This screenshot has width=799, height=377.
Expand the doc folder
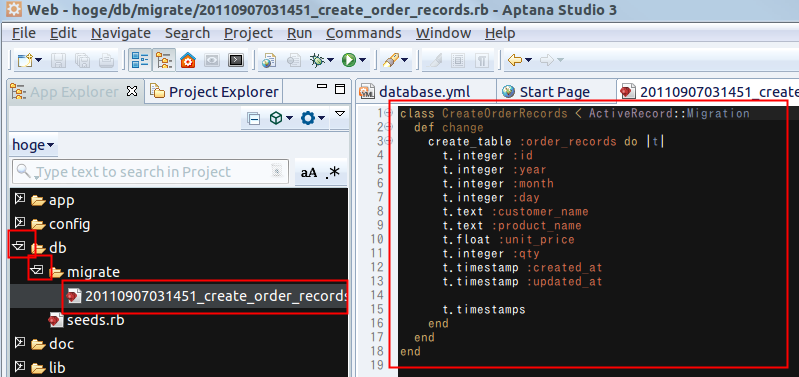[20, 343]
